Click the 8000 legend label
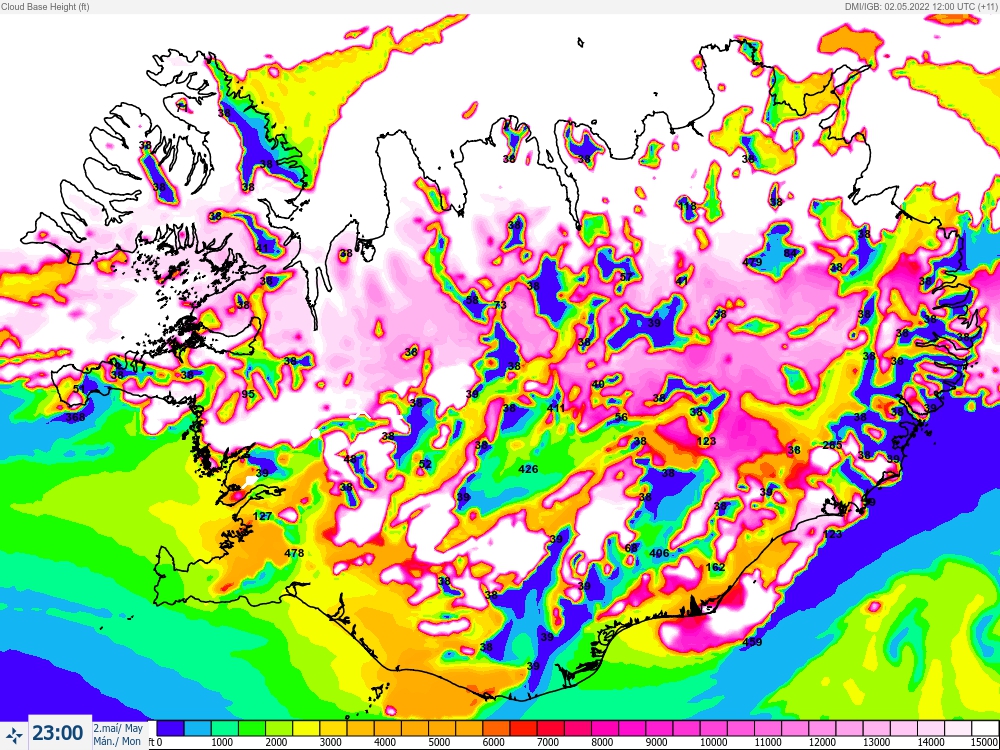This screenshot has height=750, width=1000. pos(601,742)
